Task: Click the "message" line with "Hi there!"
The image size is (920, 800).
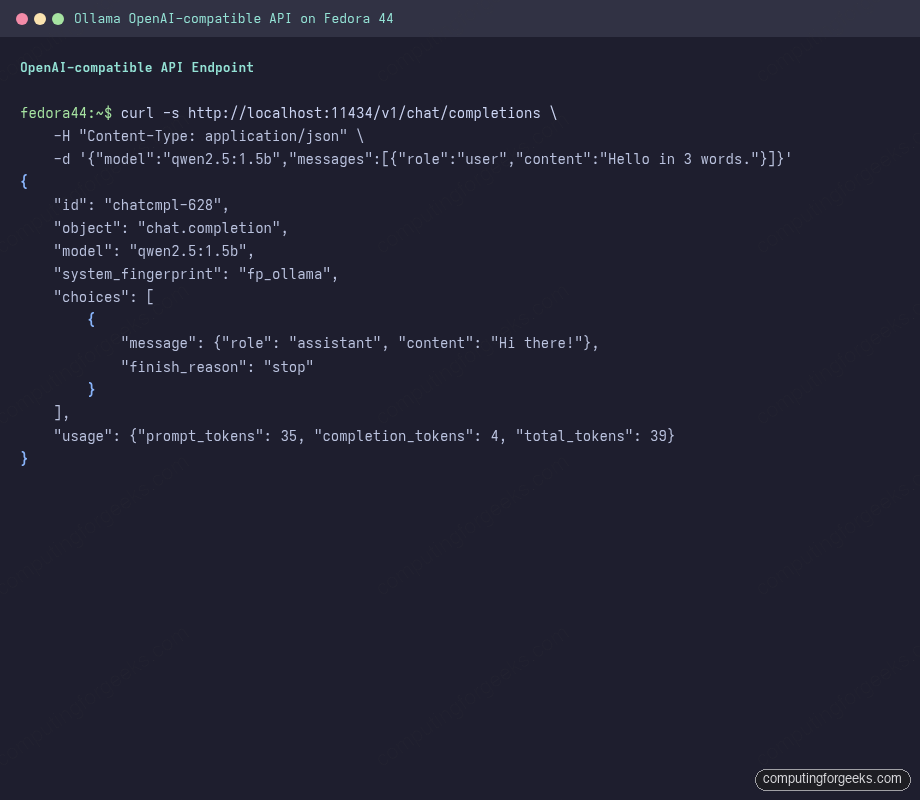Action: click(x=360, y=343)
